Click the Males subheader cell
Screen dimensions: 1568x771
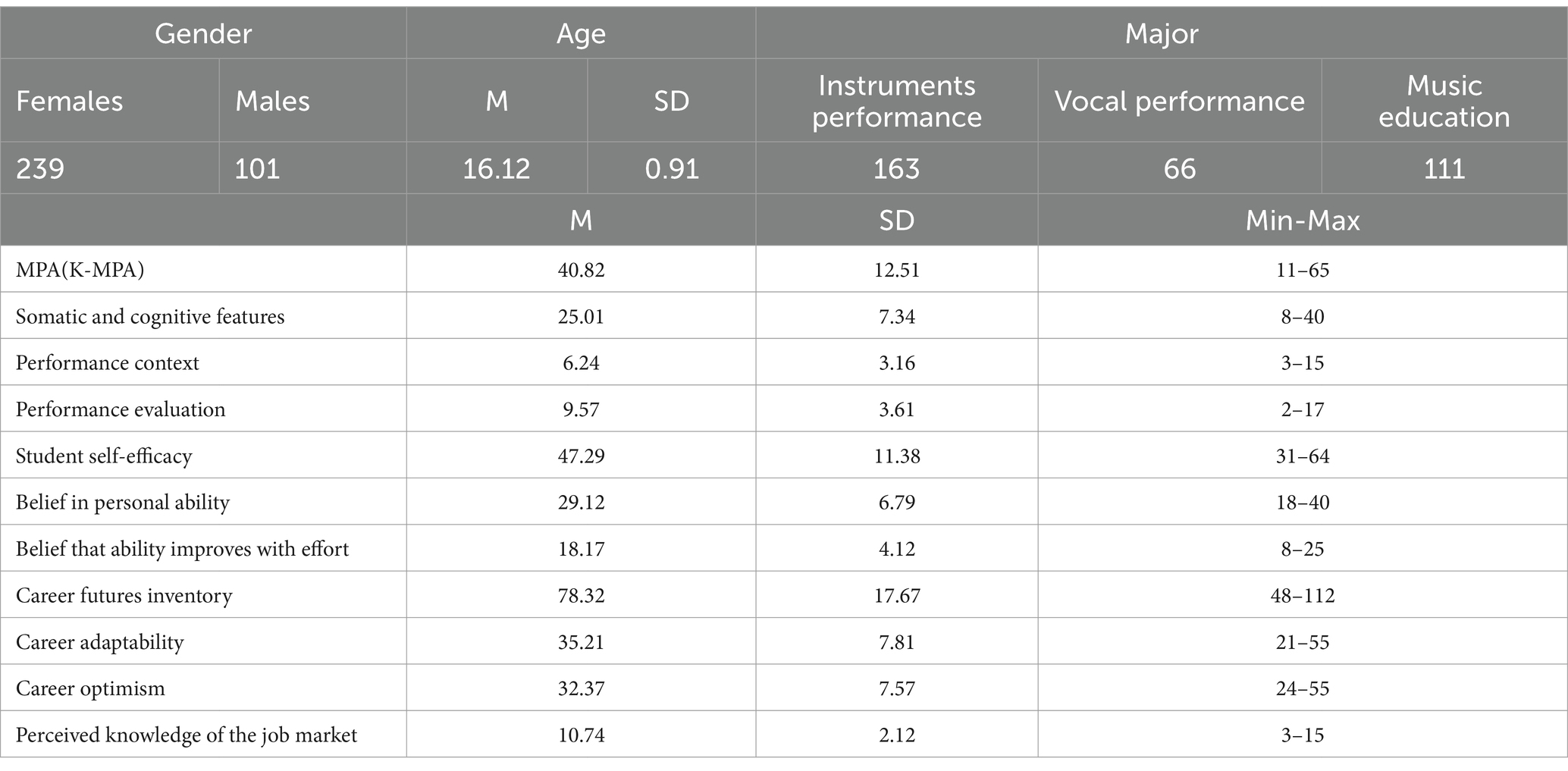[x=313, y=101]
